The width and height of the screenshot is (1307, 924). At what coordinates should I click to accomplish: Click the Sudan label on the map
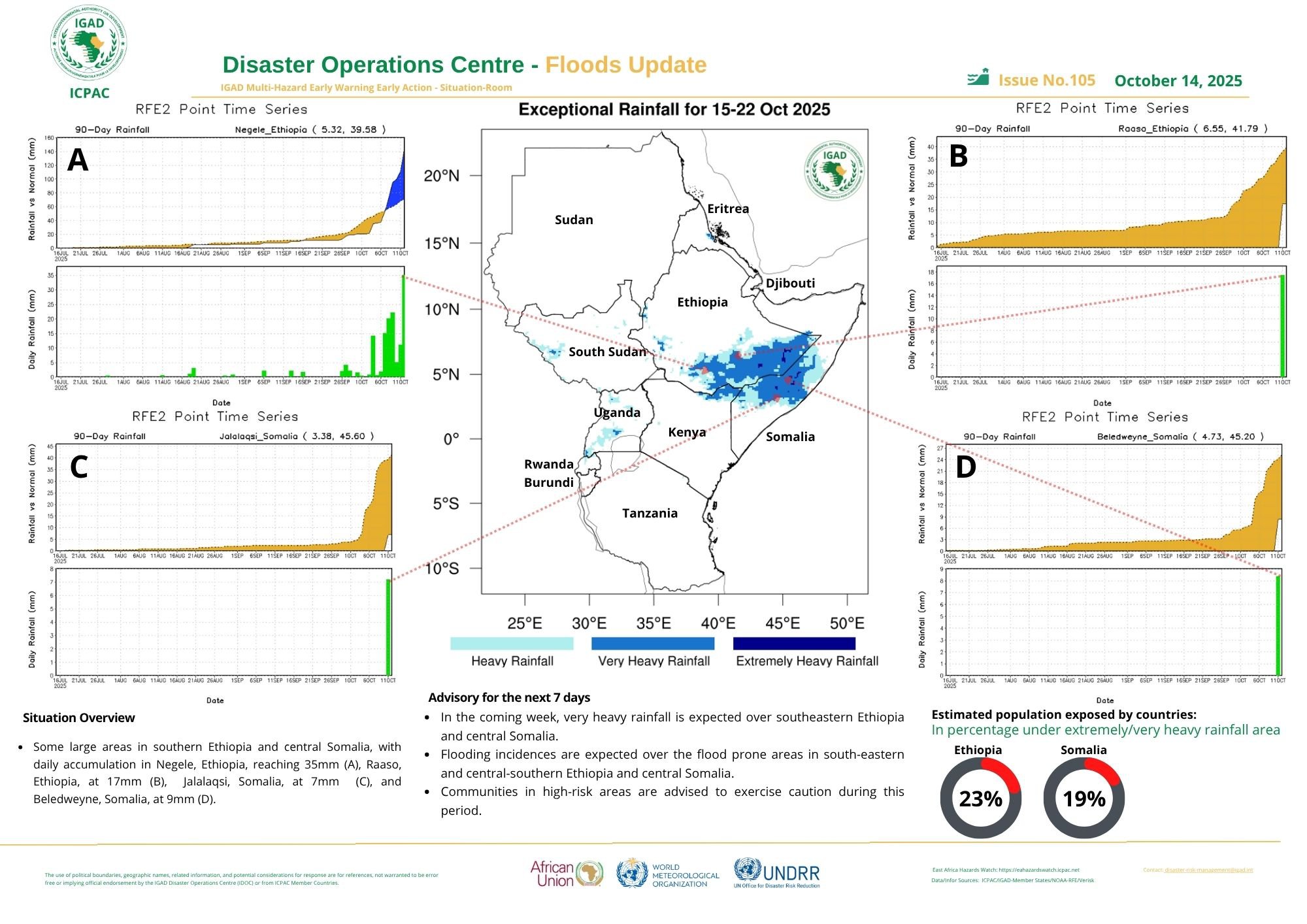click(x=574, y=220)
